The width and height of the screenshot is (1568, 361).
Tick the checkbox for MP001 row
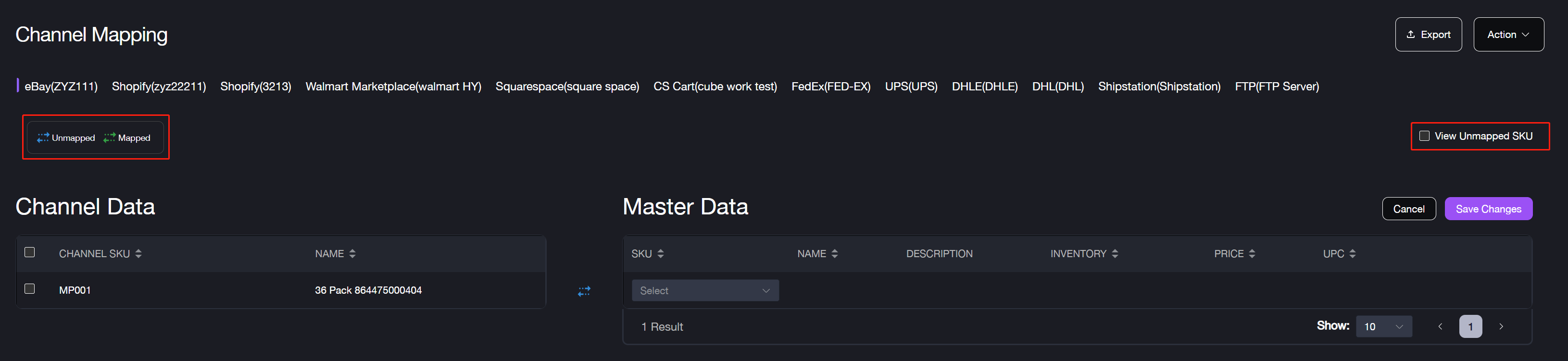(x=29, y=288)
